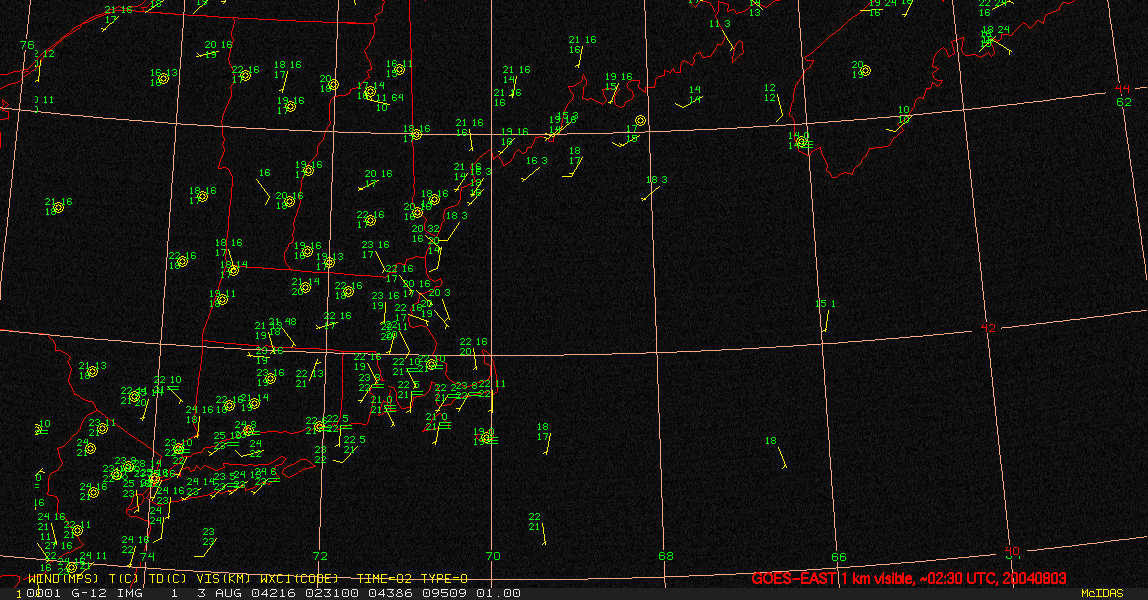Click the yellow frame number 1 at status line start
Screen dimensions: 1148x600
(19, 594)
